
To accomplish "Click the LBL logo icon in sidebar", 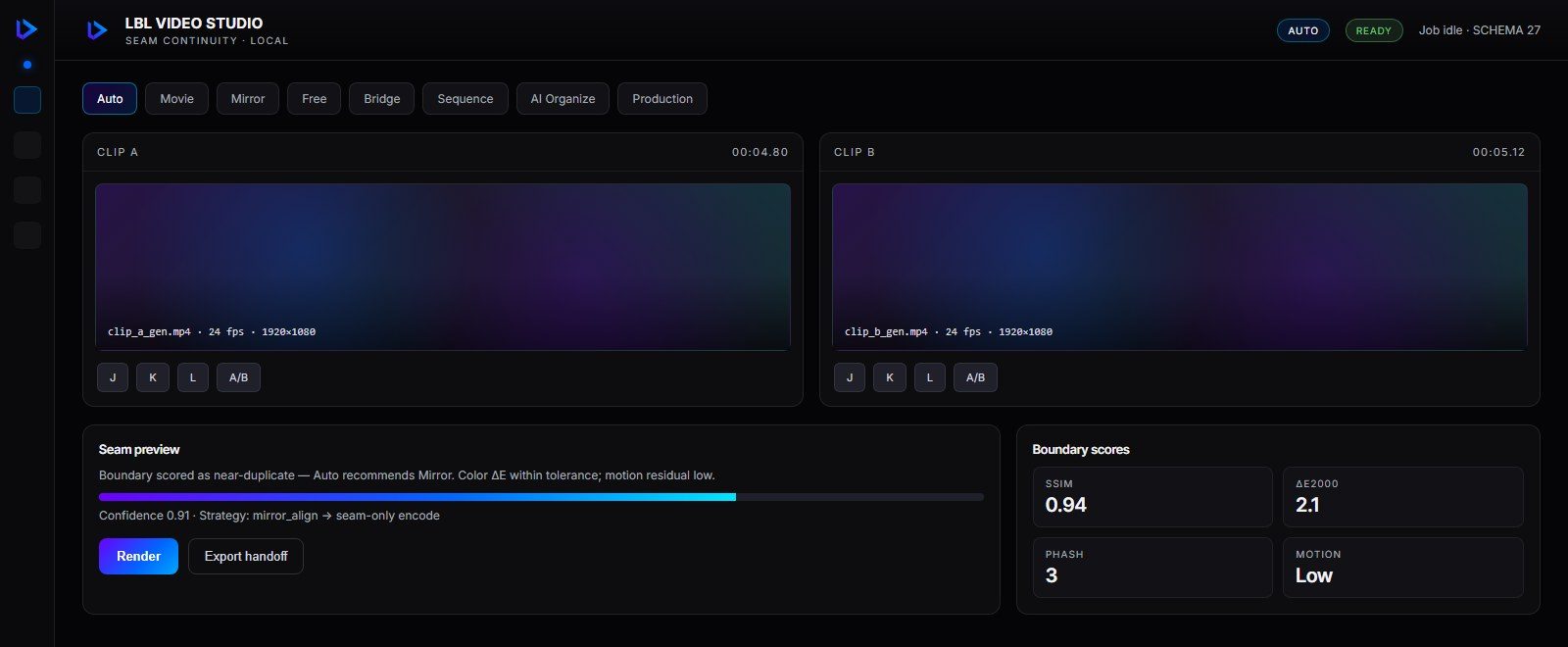I will click(26, 29).
